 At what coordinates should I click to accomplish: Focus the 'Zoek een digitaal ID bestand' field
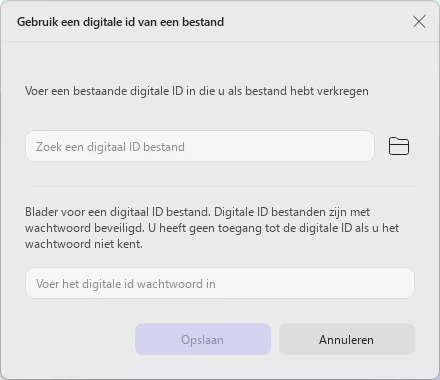pyautogui.click(x=200, y=146)
